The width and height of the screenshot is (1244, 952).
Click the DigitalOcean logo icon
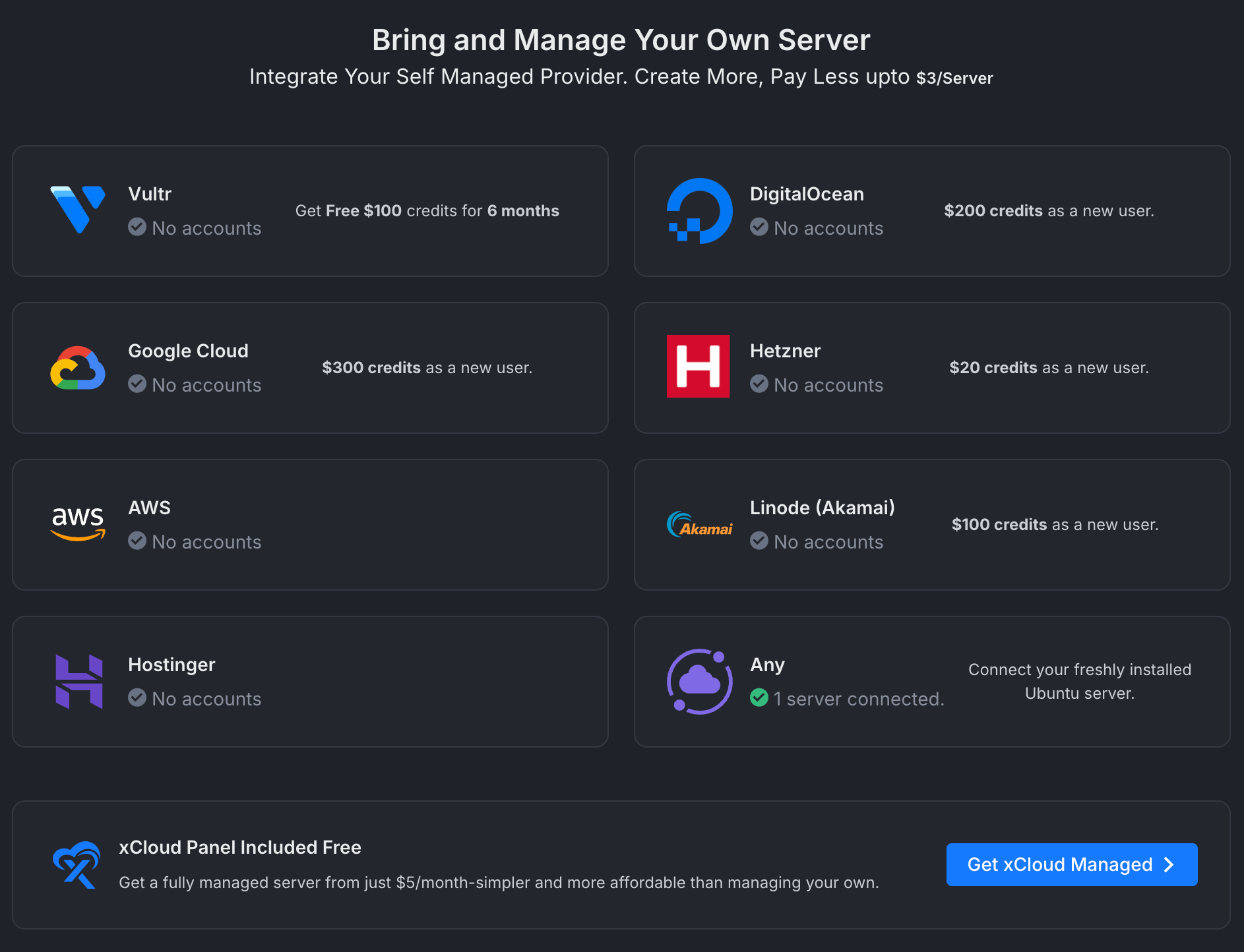pyautogui.click(x=700, y=211)
